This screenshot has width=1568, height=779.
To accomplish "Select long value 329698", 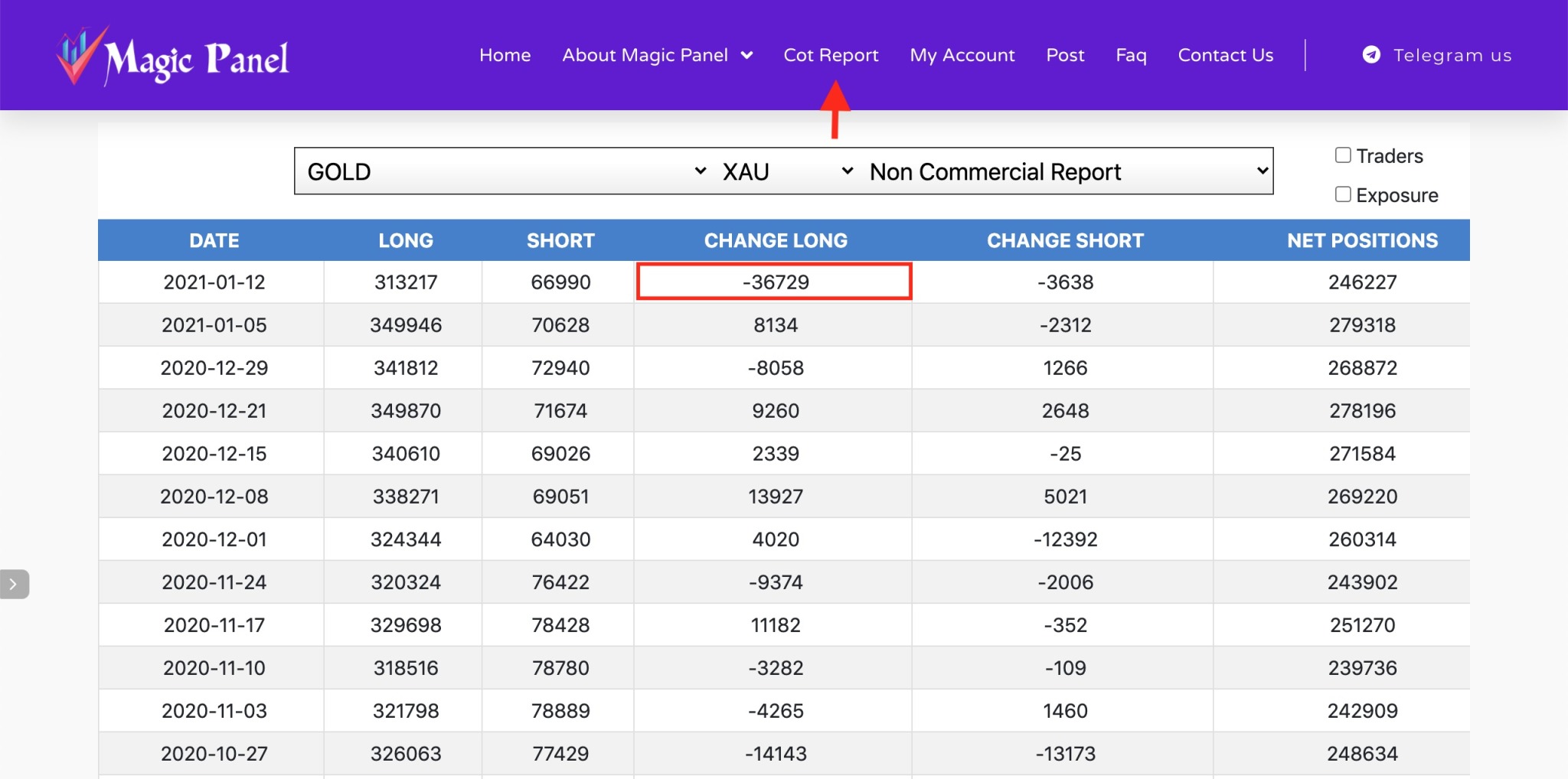I will coord(406,625).
